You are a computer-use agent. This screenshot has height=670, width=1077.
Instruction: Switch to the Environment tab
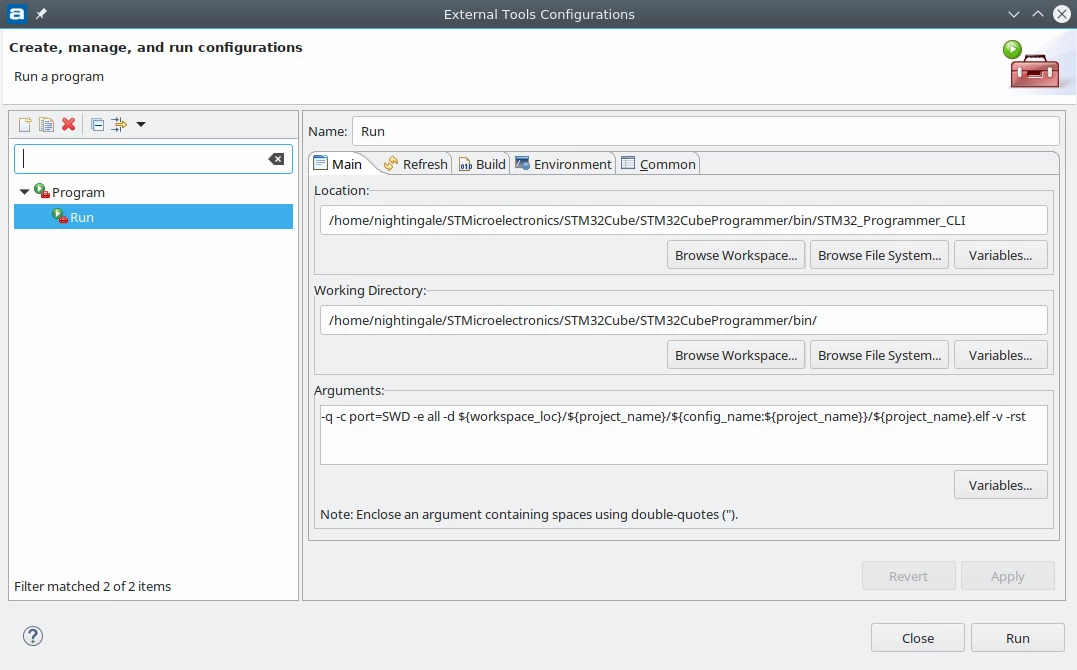pyautogui.click(x=563, y=164)
